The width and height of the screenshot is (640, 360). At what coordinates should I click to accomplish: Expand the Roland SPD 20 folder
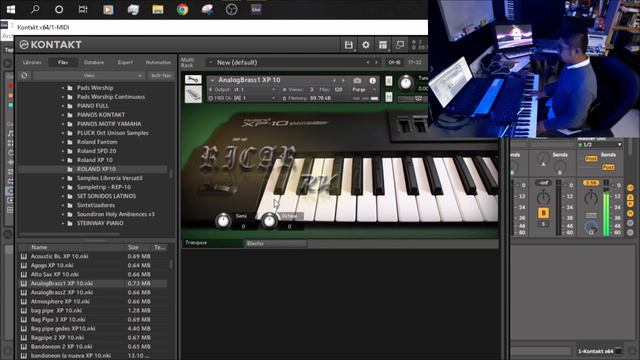(63, 151)
